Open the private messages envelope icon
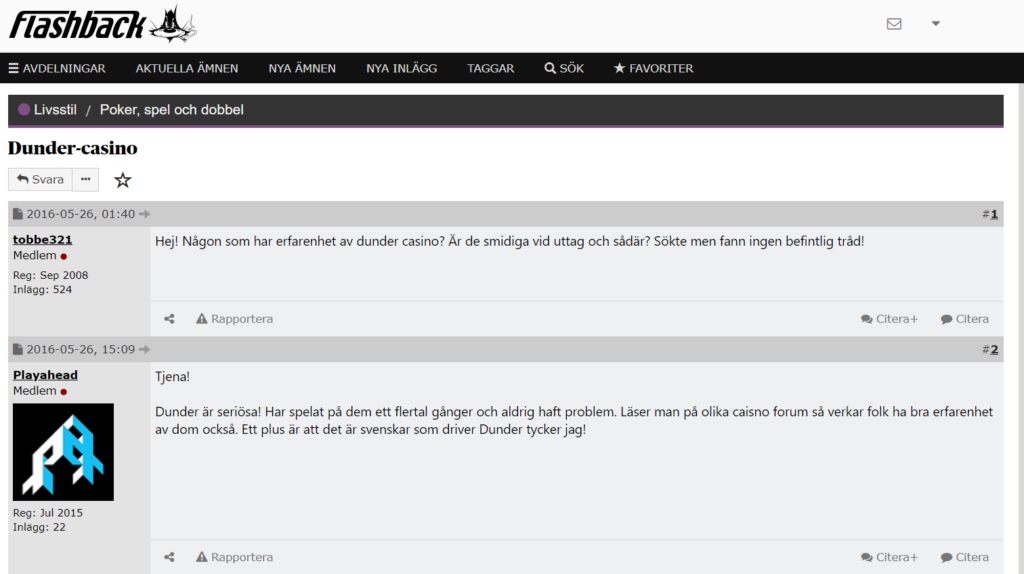The height and width of the screenshot is (574, 1024). click(894, 24)
